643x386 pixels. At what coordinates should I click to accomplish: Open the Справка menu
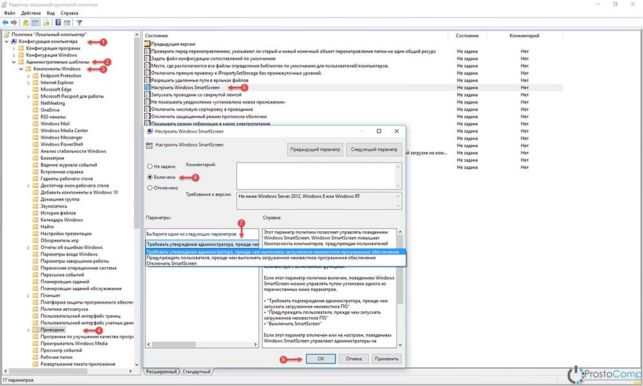[69, 13]
